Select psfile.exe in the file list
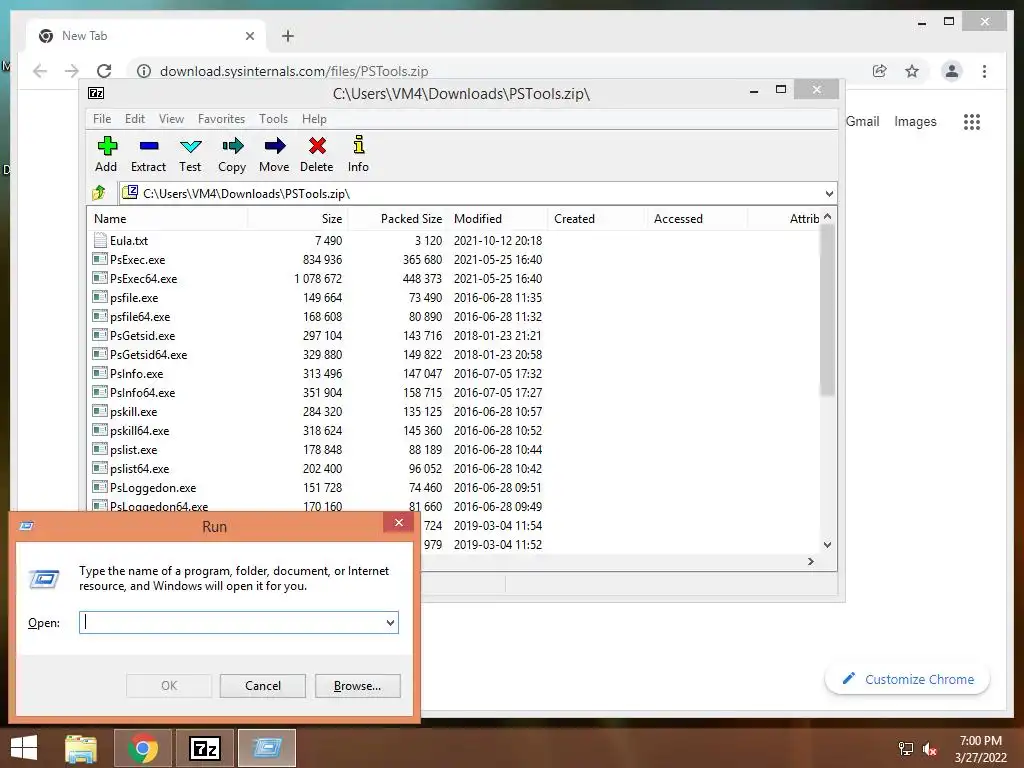This screenshot has width=1024, height=768. click(134, 297)
